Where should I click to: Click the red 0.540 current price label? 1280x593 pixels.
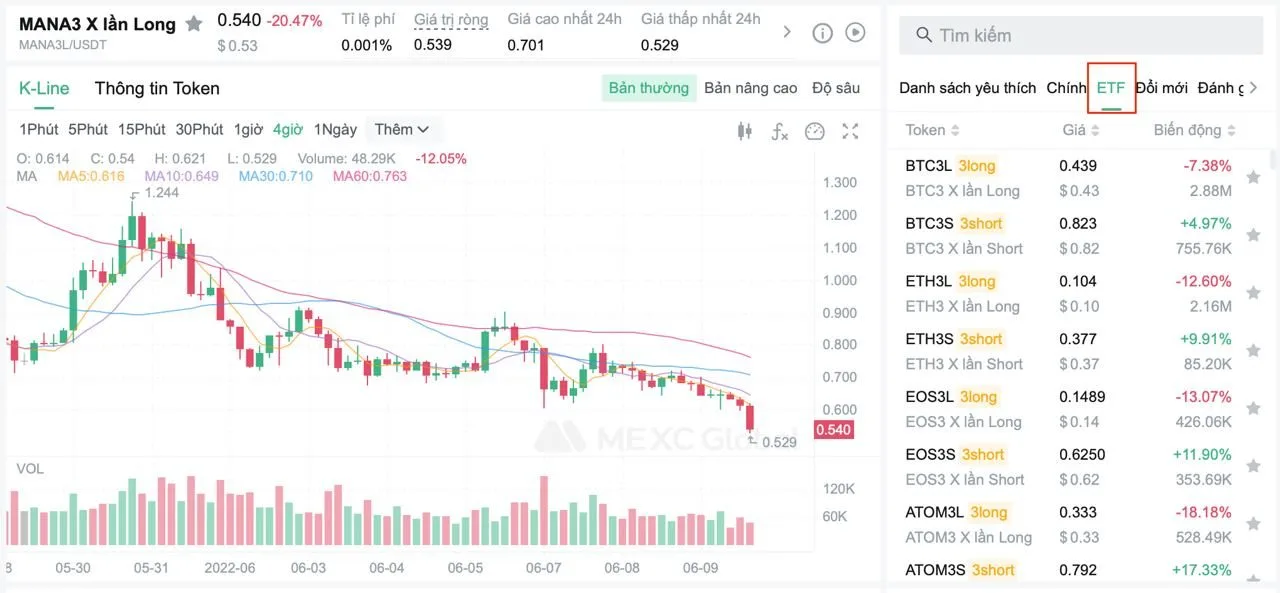tap(833, 430)
